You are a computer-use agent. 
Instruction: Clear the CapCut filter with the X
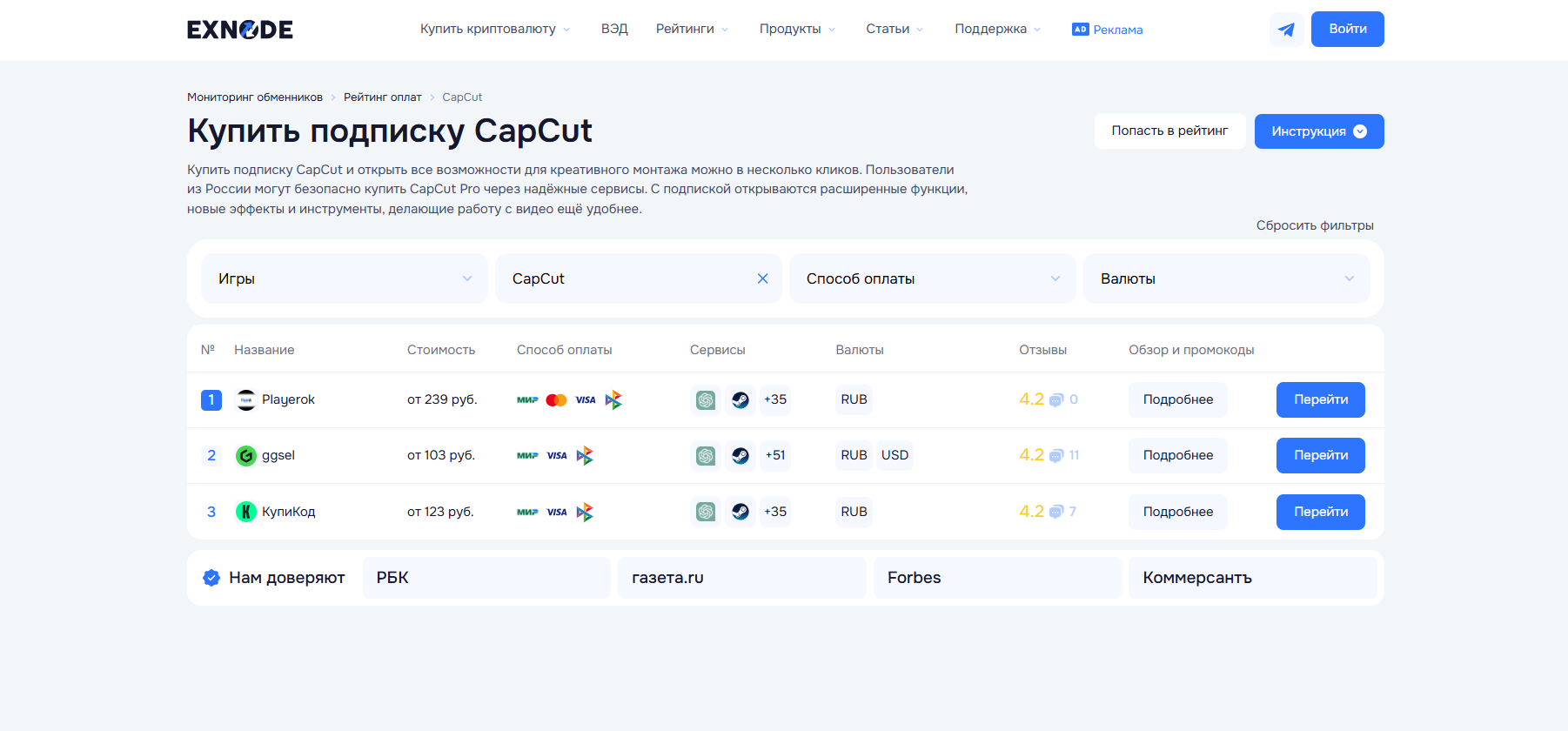[762, 278]
